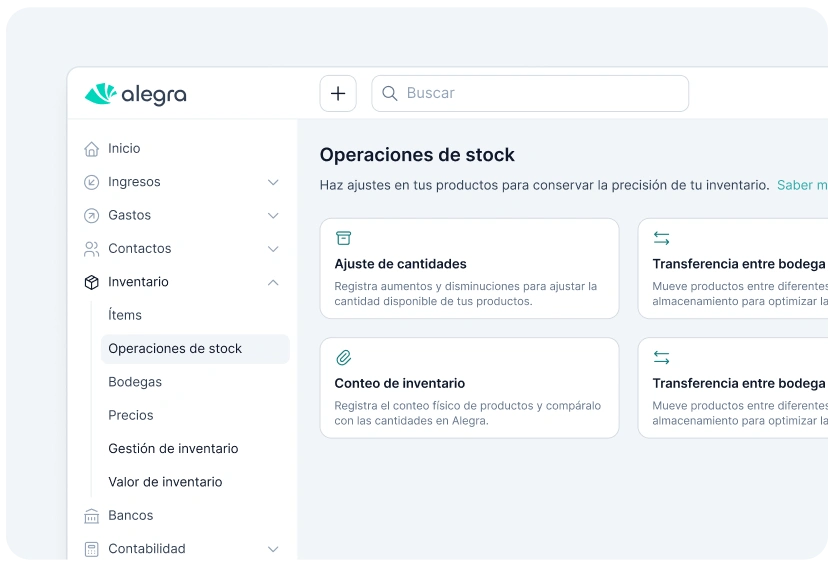Click the Haz ajustes en tus productos subtitle
The image size is (834, 567).
click(545, 185)
